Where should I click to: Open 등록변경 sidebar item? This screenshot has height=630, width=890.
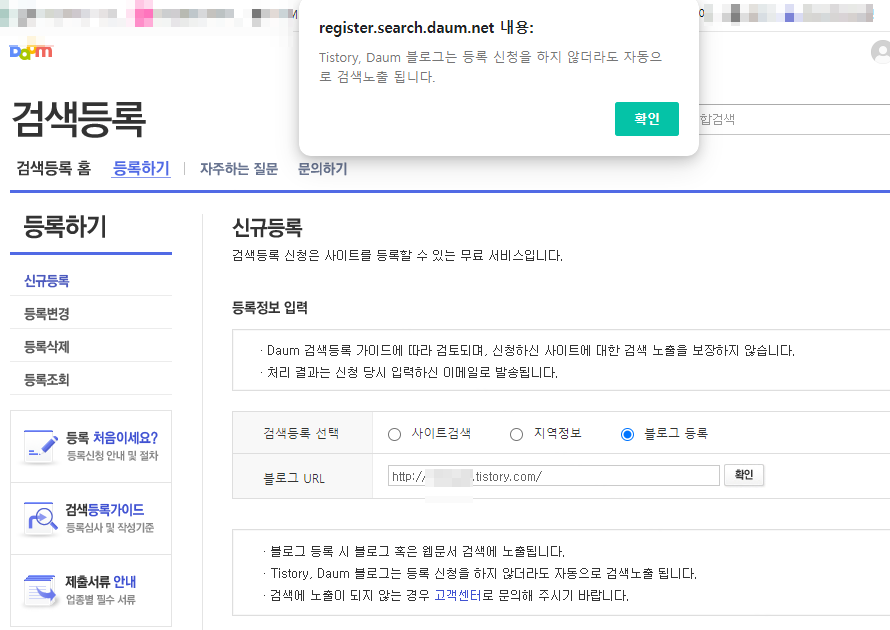coord(47,313)
